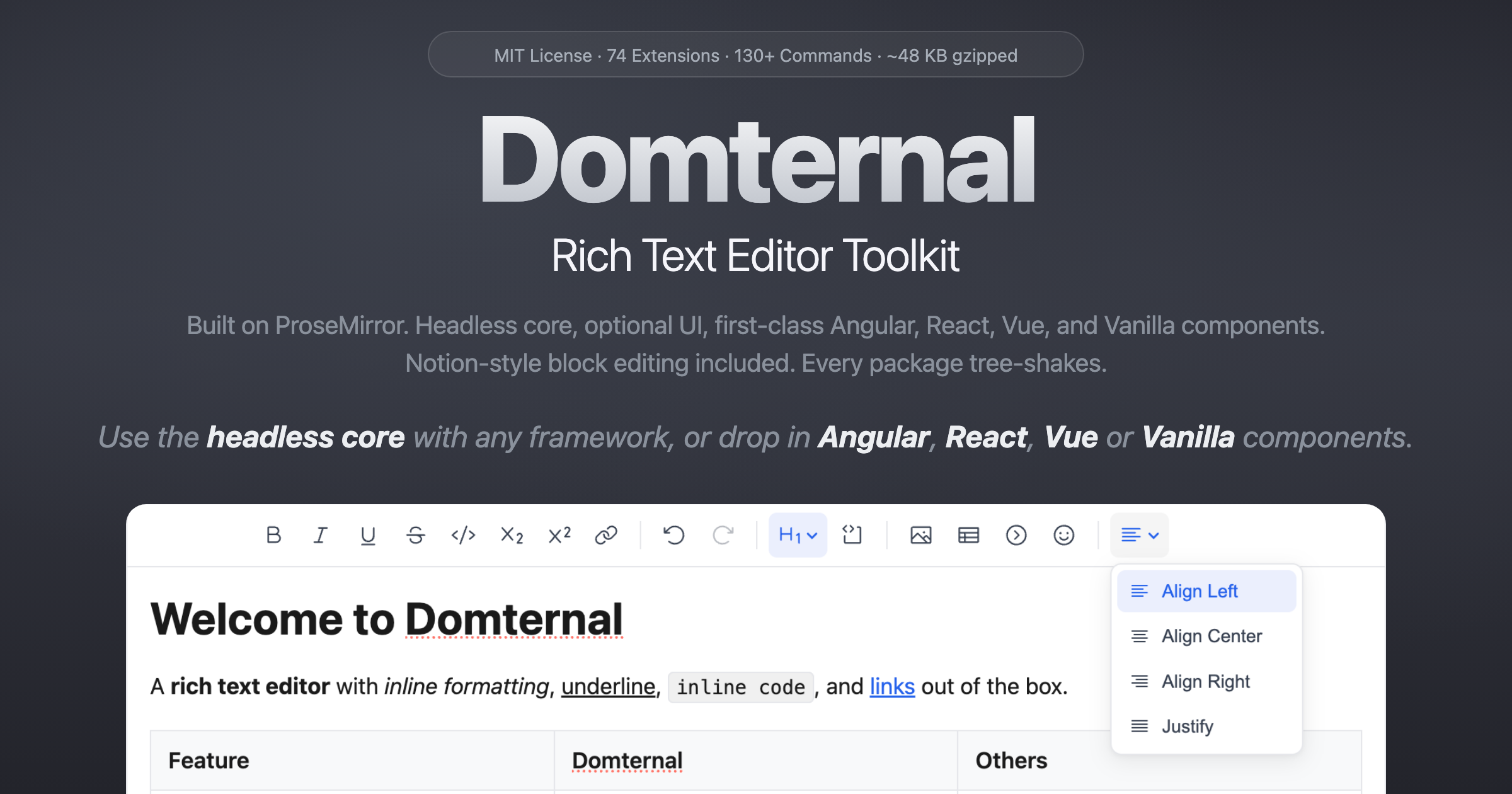This screenshot has width=1512, height=794.
Task: Insert an image via the picture icon
Action: pos(920,535)
